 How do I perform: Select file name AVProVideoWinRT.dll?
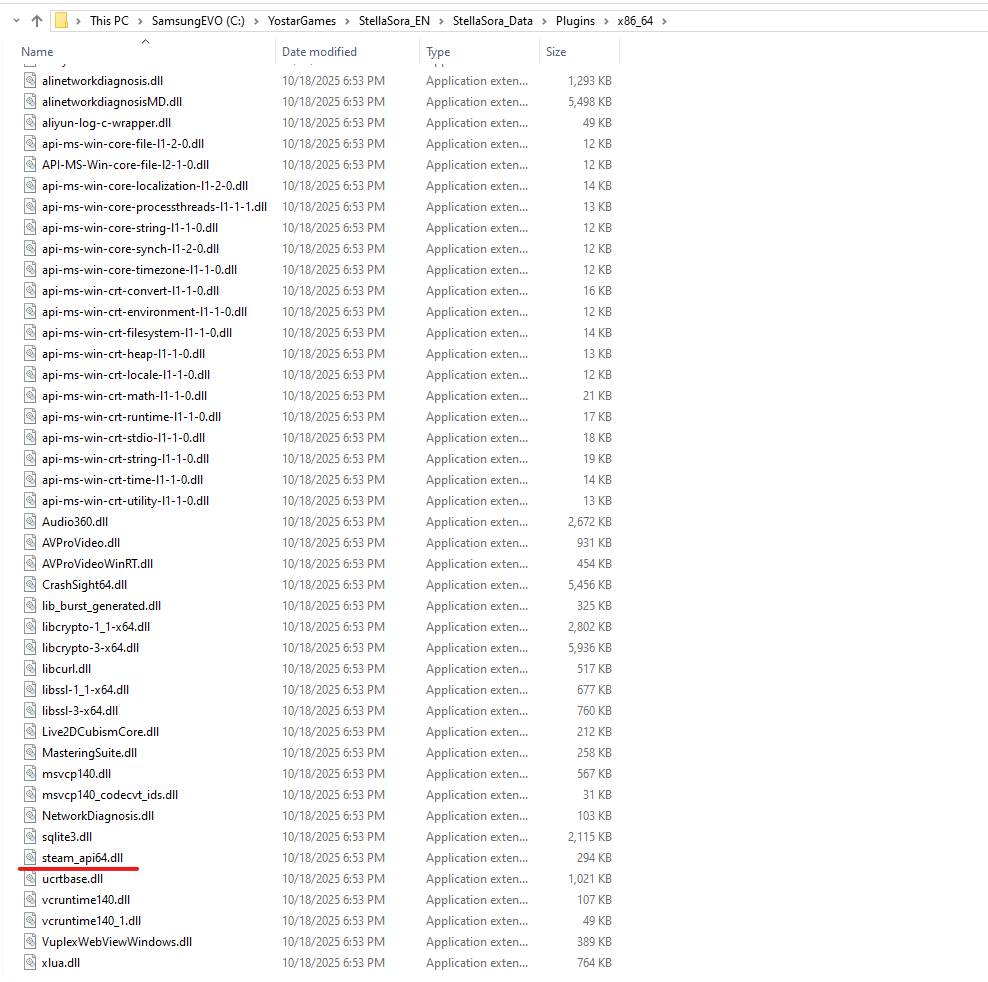[x=97, y=563]
